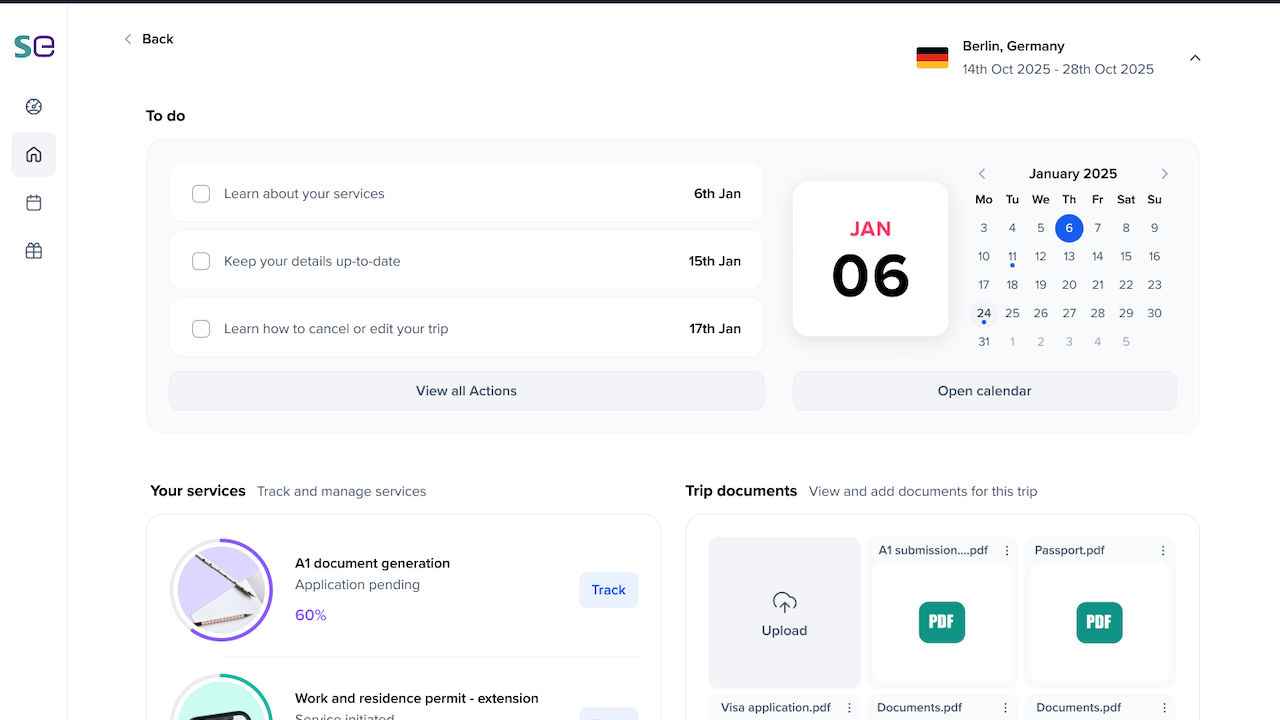This screenshot has height=720, width=1280.
Task: Collapse the Berlin, Germany trip selector chevron
Action: click(x=1195, y=58)
